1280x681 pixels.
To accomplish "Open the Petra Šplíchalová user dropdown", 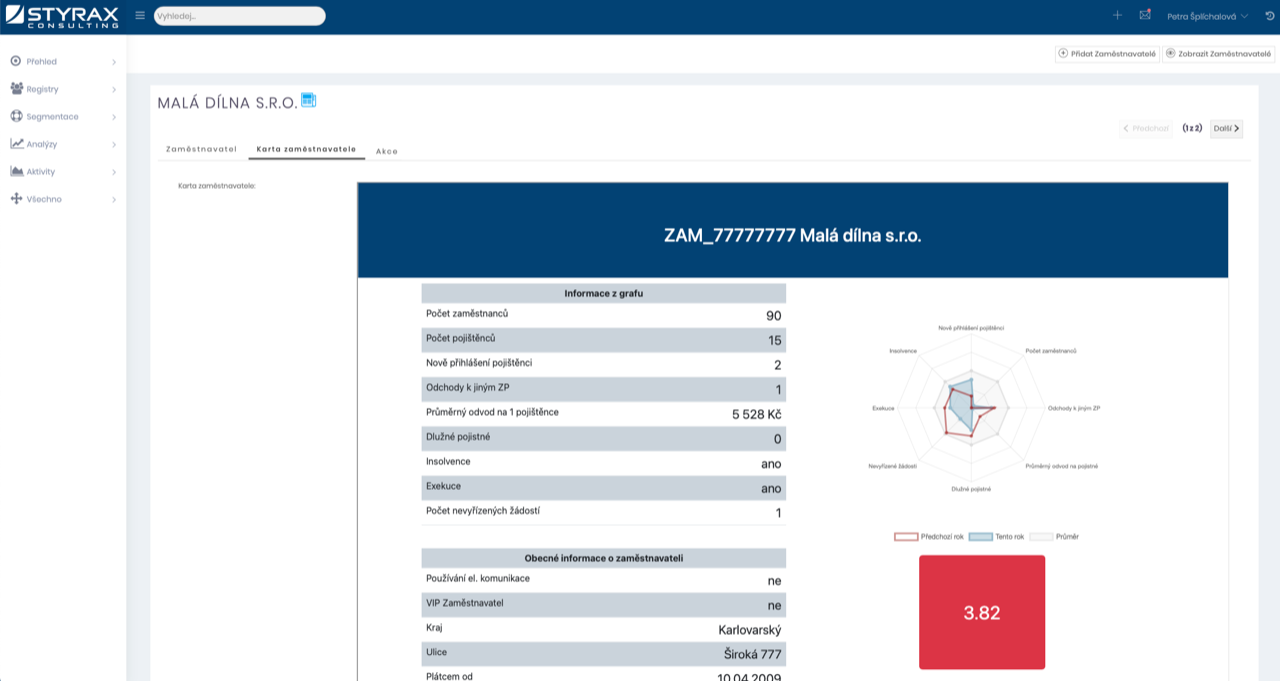I will [x=1207, y=16].
